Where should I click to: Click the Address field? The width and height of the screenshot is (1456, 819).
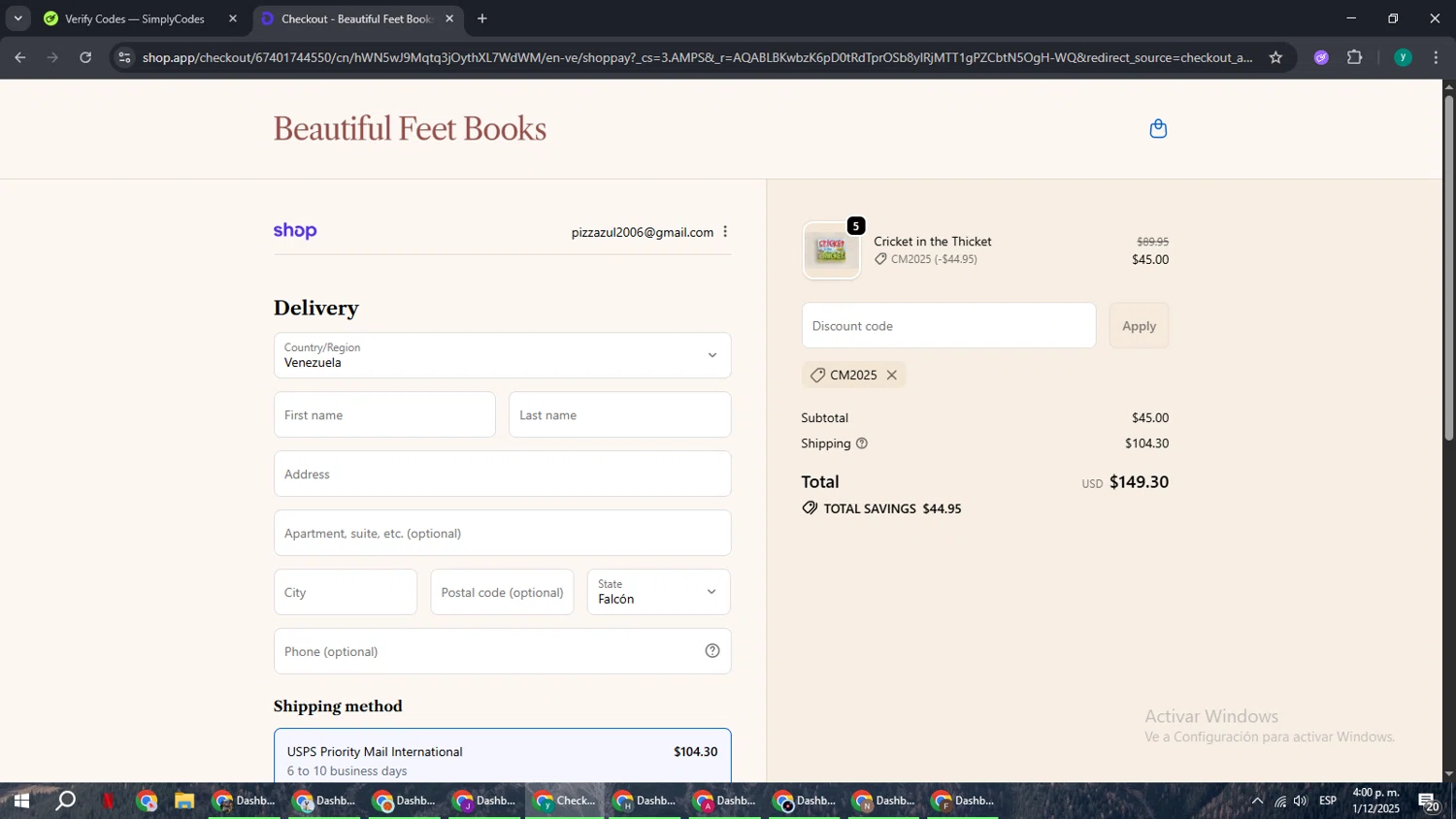tap(502, 474)
